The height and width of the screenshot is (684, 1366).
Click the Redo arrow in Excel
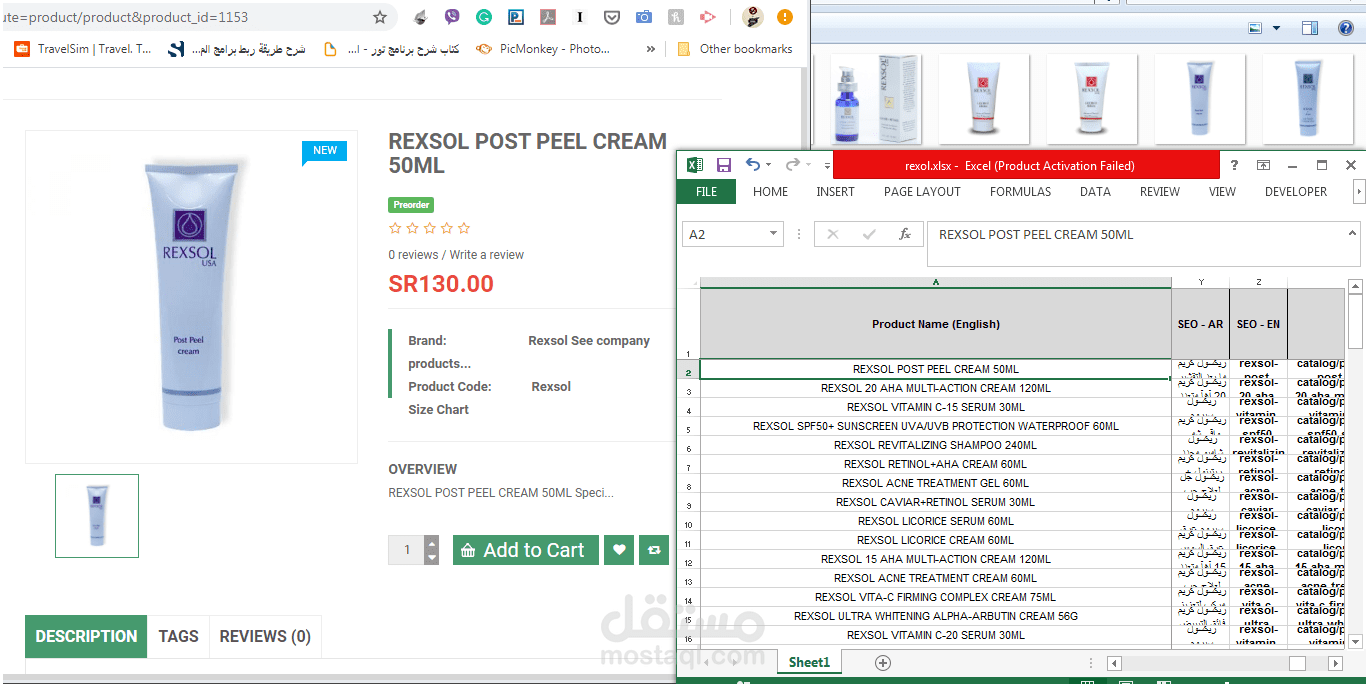(x=792, y=165)
